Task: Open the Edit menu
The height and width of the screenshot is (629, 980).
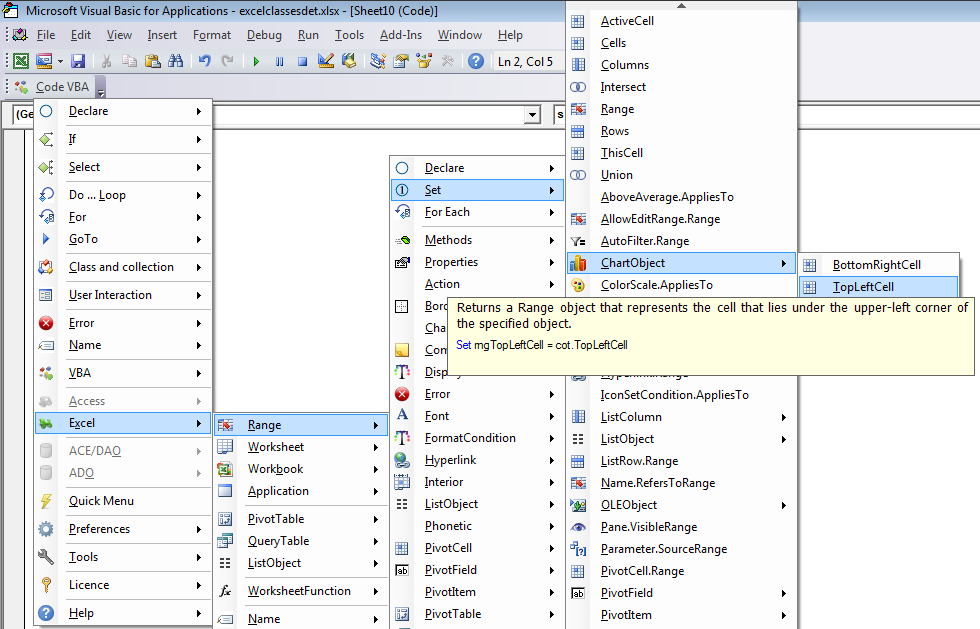Action: [x=81, y=35]
